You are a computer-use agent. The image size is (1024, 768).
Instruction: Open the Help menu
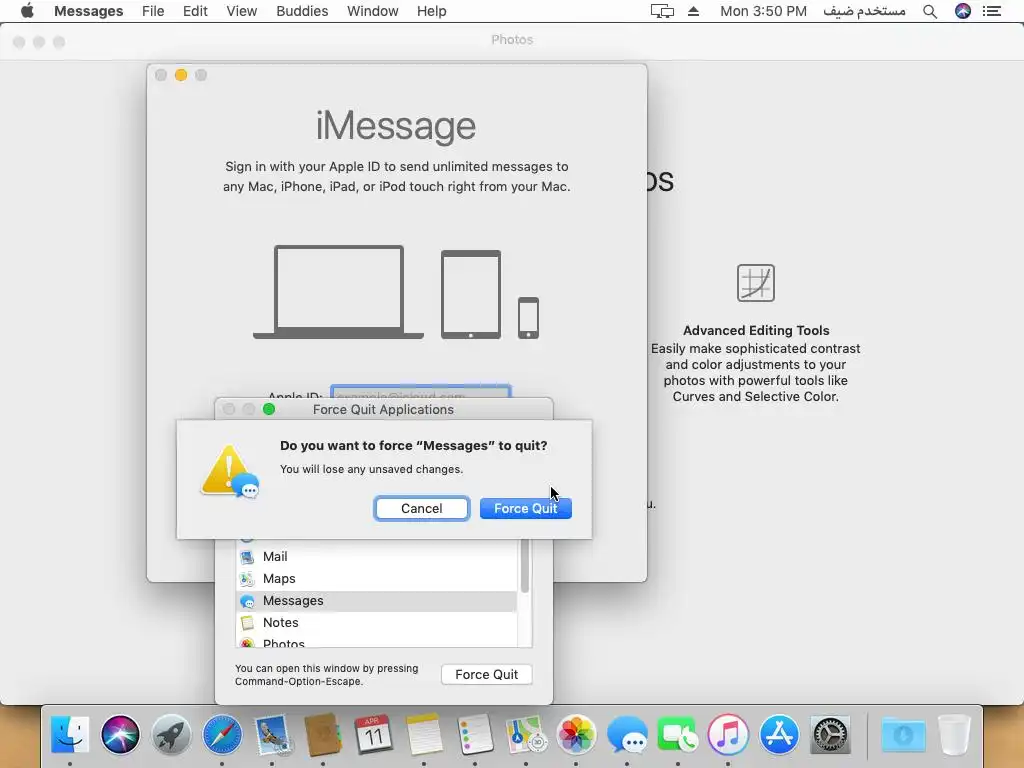pos(432,11)
